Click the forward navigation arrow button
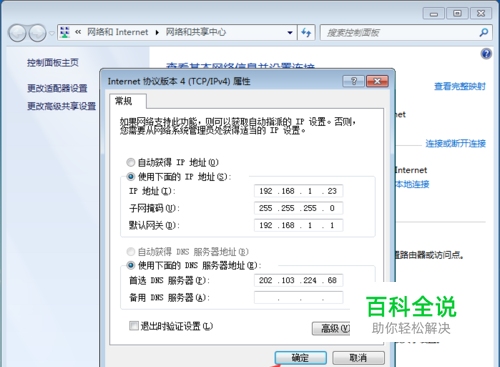This screenshot has height=367, width=500. click(x=38, y=33)
